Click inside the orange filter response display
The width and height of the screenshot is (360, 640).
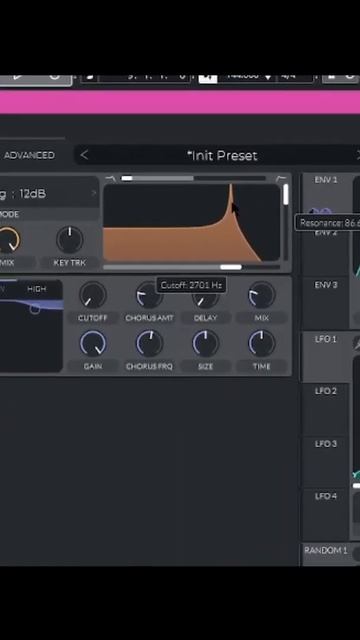pyautogui.click(x=191, y=223)
